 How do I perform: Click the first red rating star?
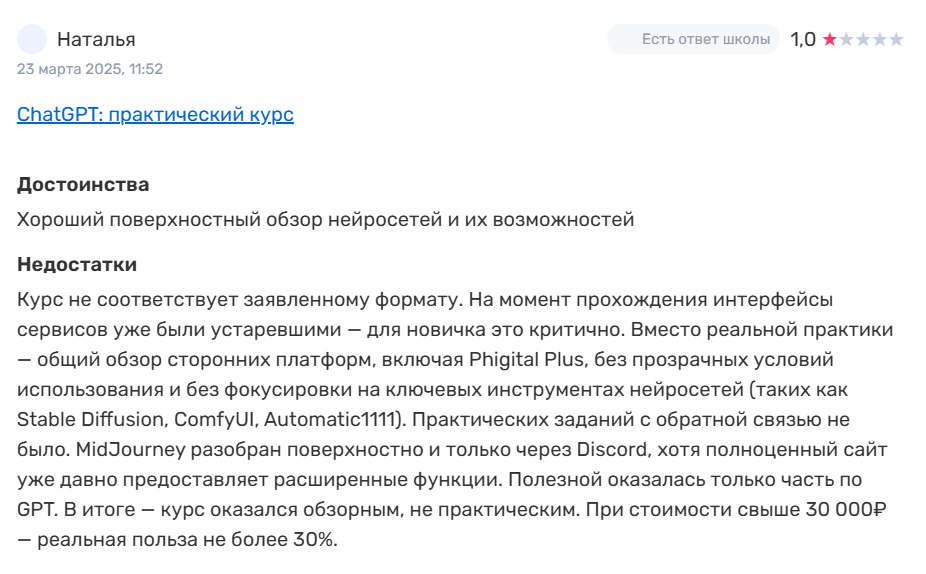pos(829,40)
